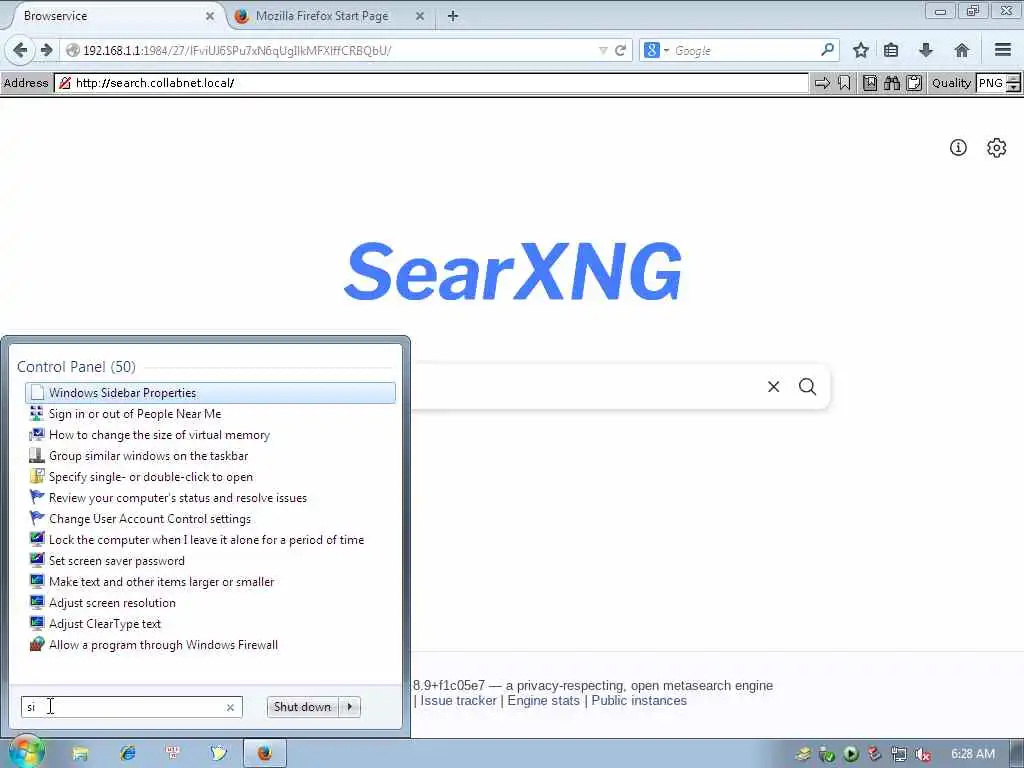Open the Browservice bookmark ribbon icon

click(x=844, y=83)
